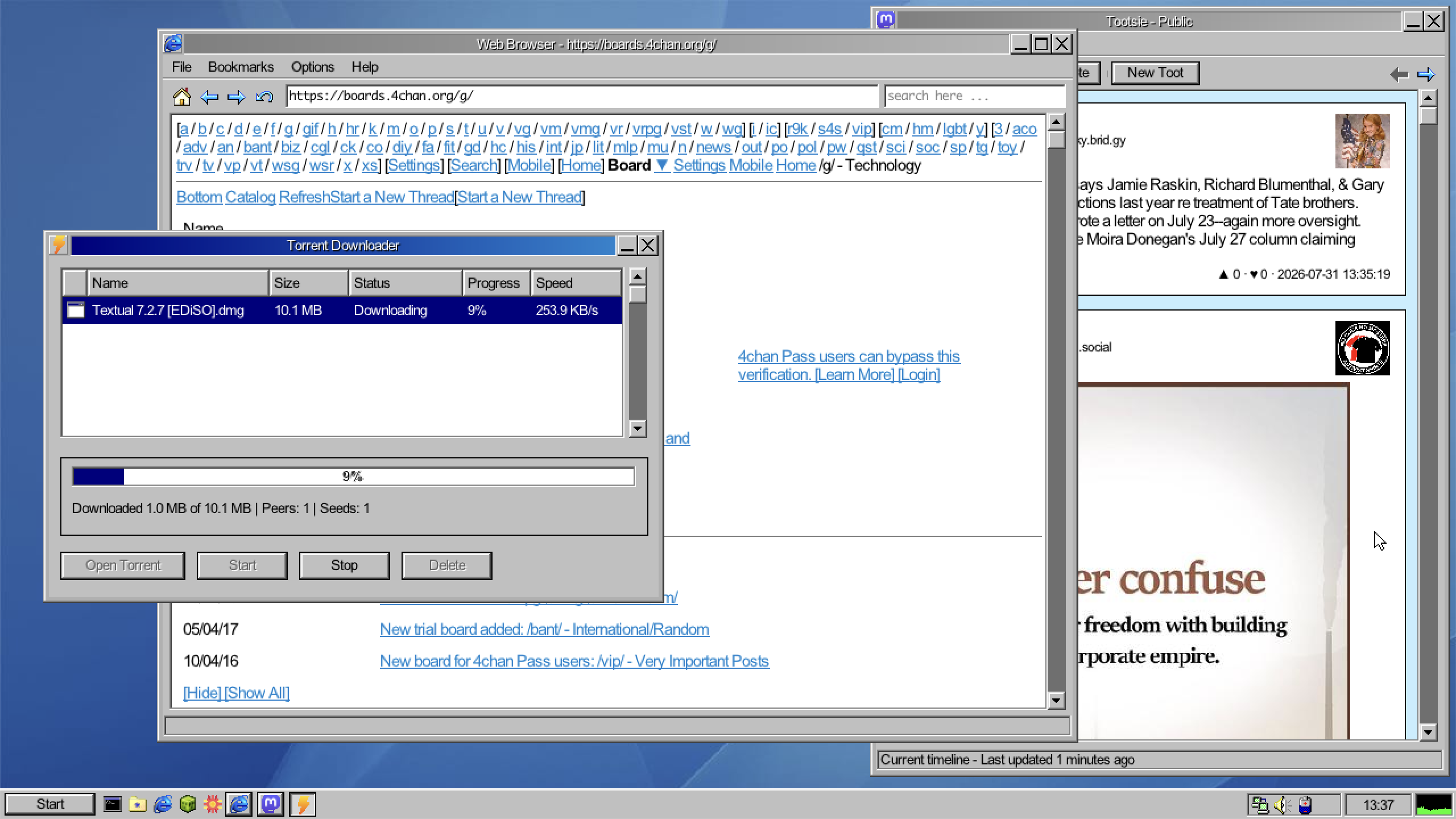Open the Options menu
The image size is (1456, 819).
[x=313, y=67]
